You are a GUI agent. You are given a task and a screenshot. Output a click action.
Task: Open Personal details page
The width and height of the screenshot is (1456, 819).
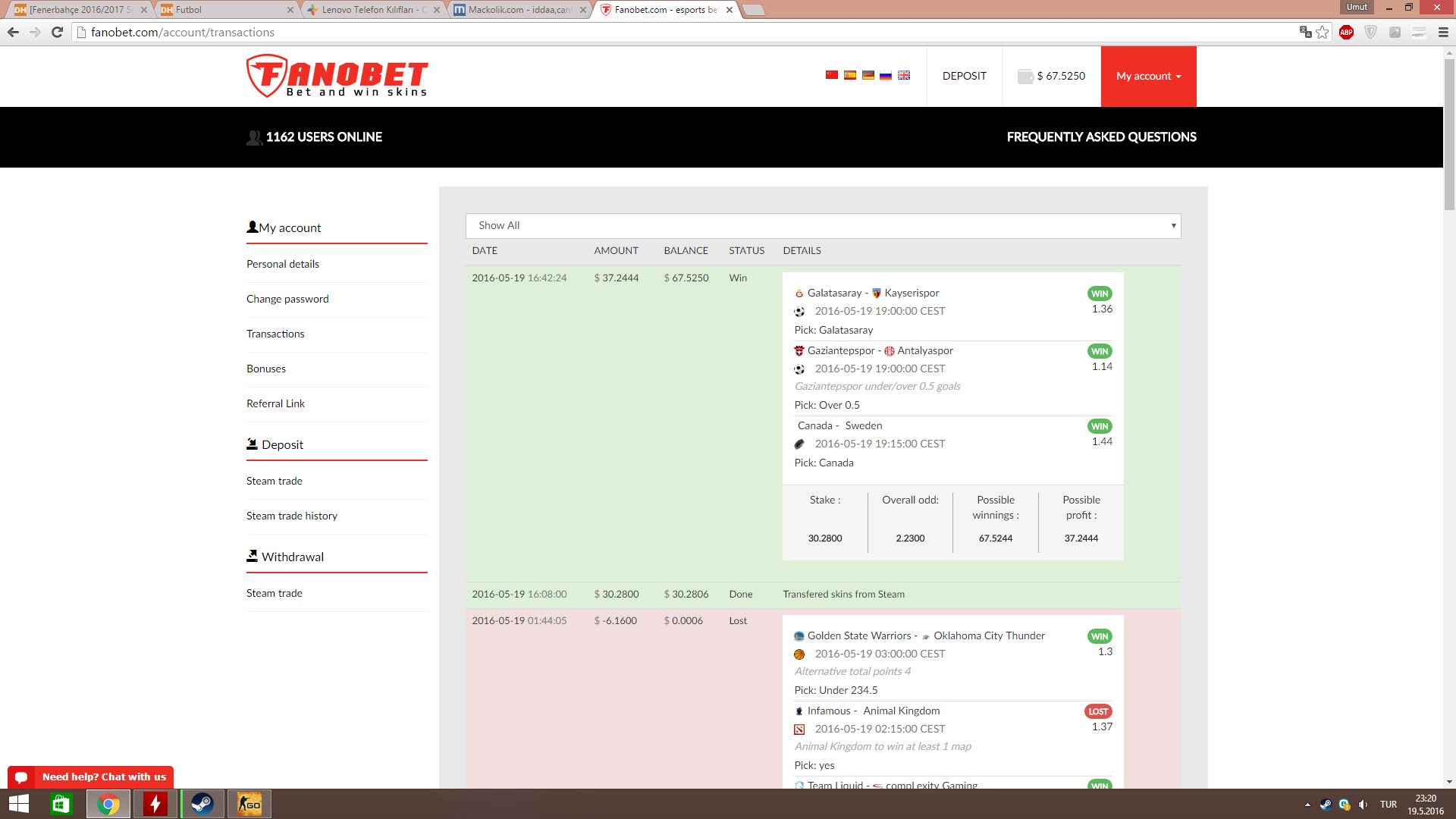[282, 264]
